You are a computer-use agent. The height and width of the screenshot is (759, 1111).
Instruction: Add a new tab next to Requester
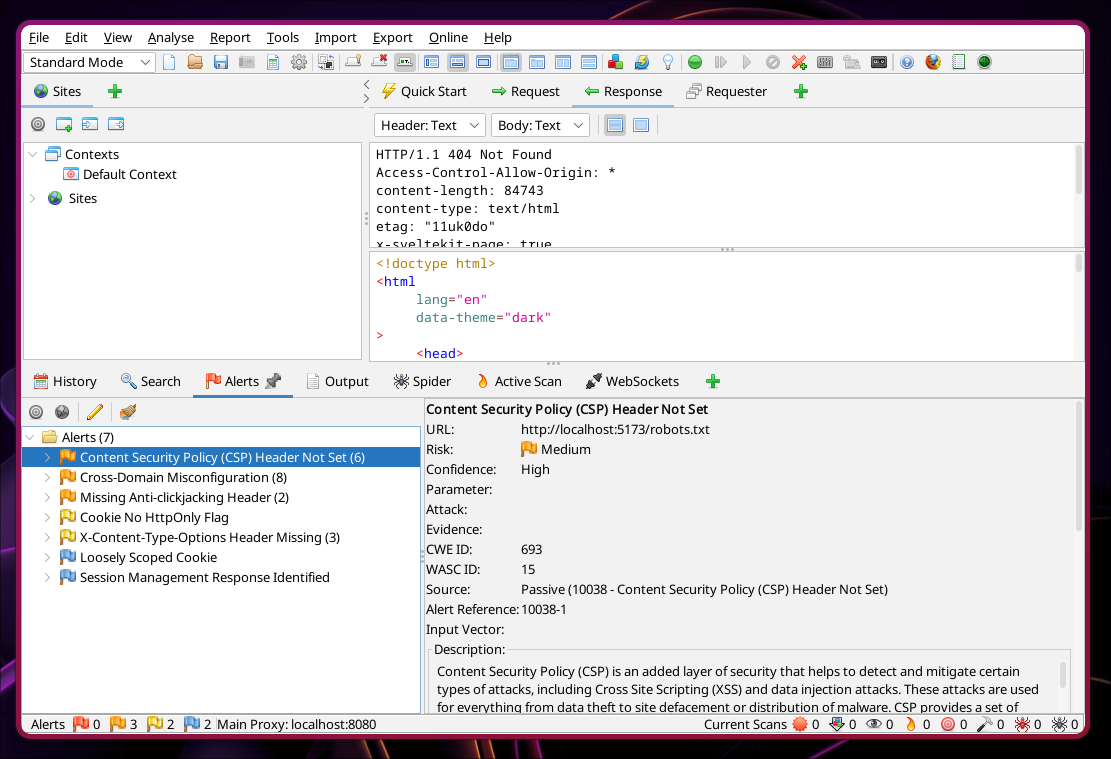[801, 91]
